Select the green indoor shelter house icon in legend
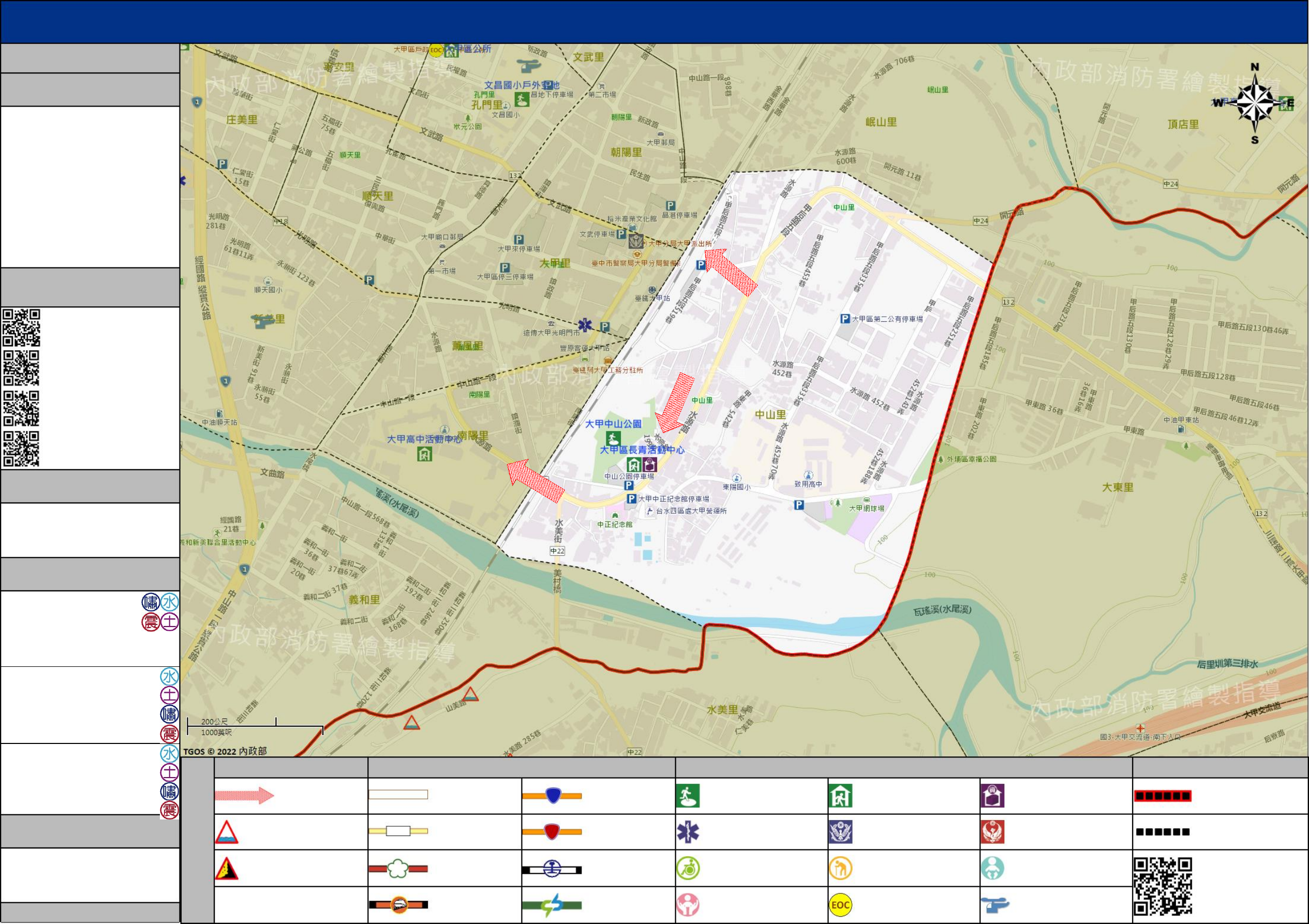This screenshot has width=1309, height=924. pos(840,796)
